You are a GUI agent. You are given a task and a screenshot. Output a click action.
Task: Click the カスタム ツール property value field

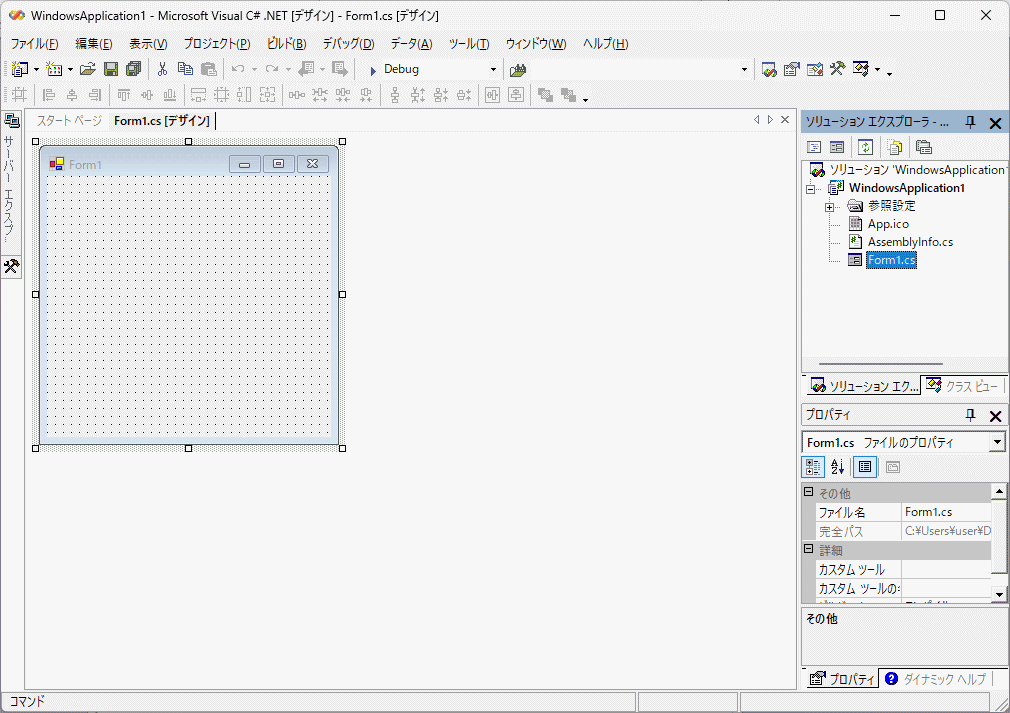(x=946, y=569)
